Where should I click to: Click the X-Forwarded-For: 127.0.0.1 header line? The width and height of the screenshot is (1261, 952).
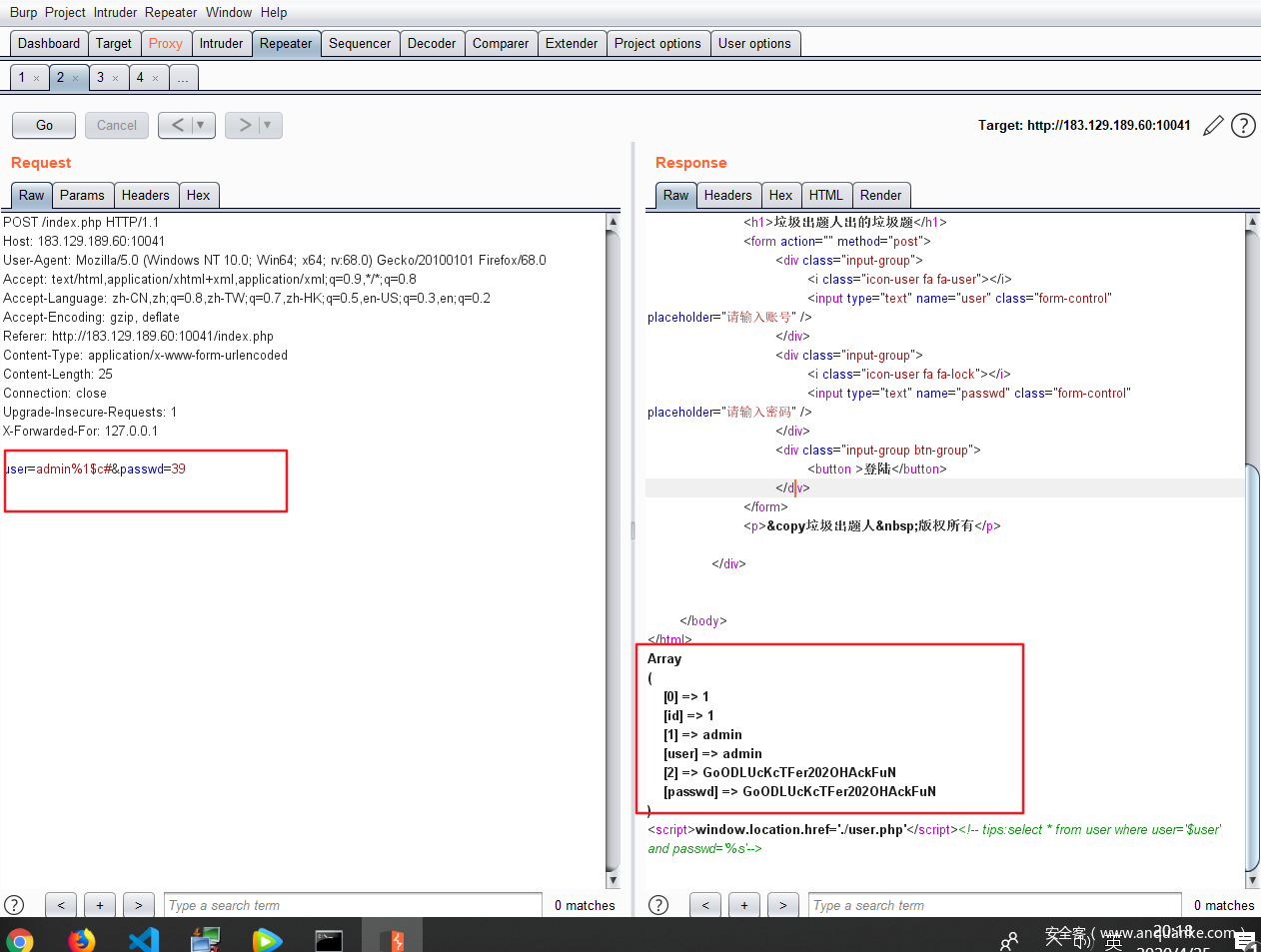[x=81, y=431]
